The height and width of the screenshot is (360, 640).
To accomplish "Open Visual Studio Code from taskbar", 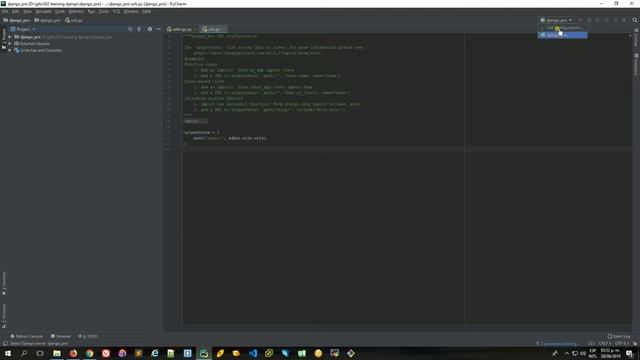I will pos(253,353).
